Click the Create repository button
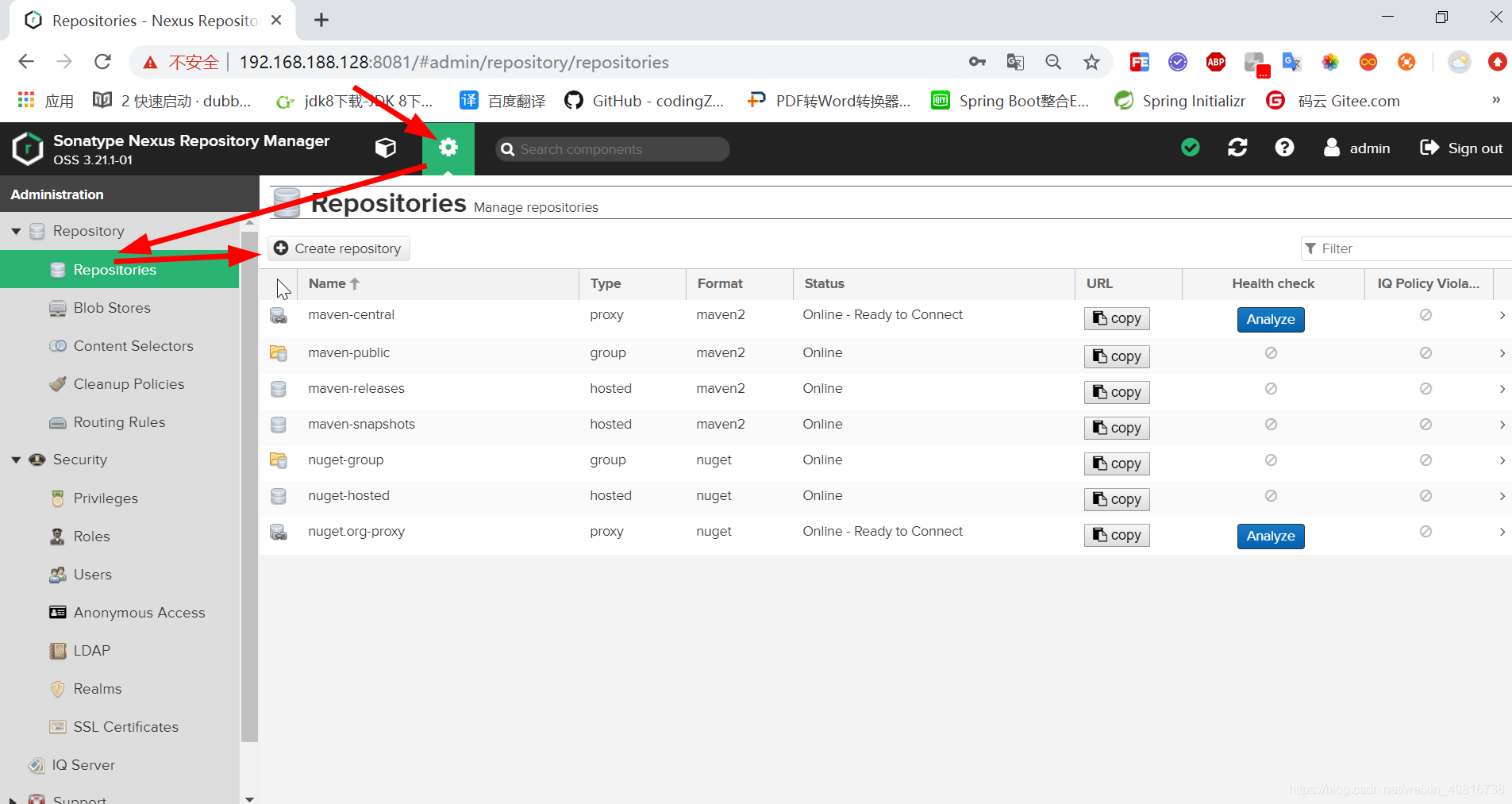The image size is (1512, 804). point(339,248)
